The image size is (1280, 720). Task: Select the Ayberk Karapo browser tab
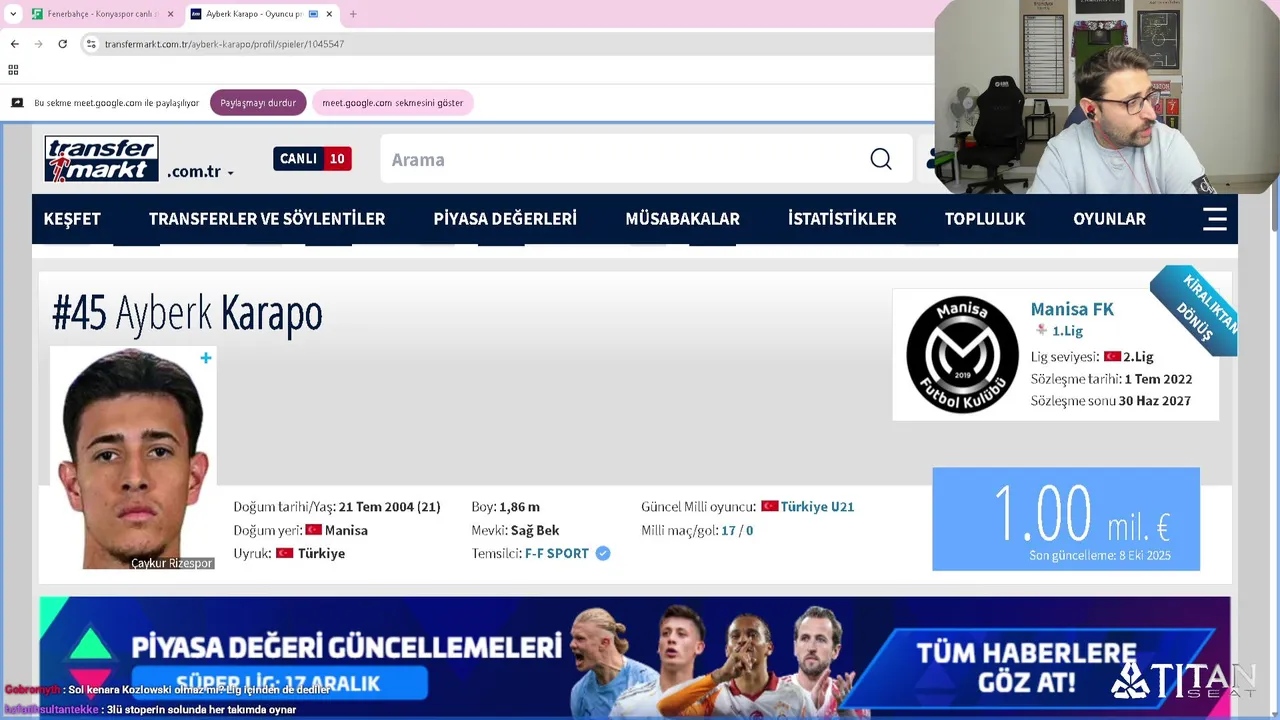(262, 14)
